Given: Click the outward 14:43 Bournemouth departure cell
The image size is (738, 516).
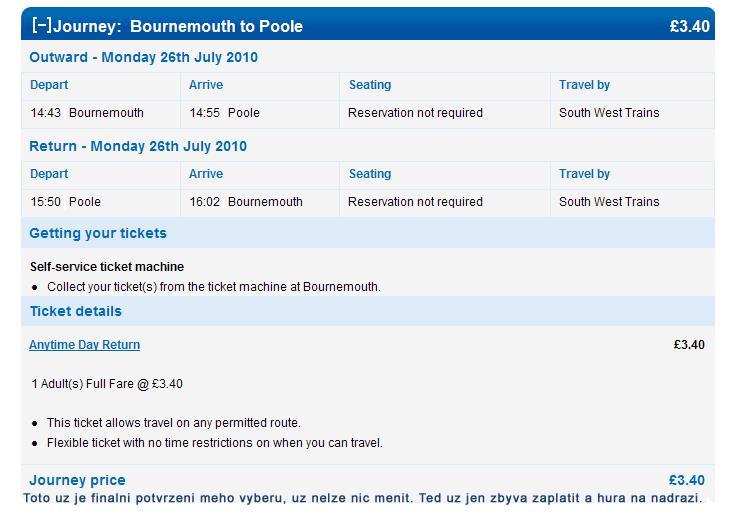Looking at the screenshot, I should (x=101, y=113).
